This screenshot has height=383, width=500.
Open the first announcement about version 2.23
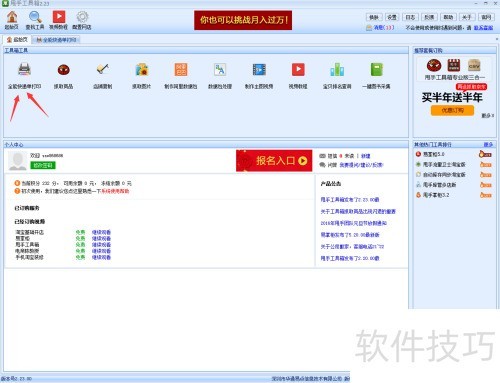(350, 200)
